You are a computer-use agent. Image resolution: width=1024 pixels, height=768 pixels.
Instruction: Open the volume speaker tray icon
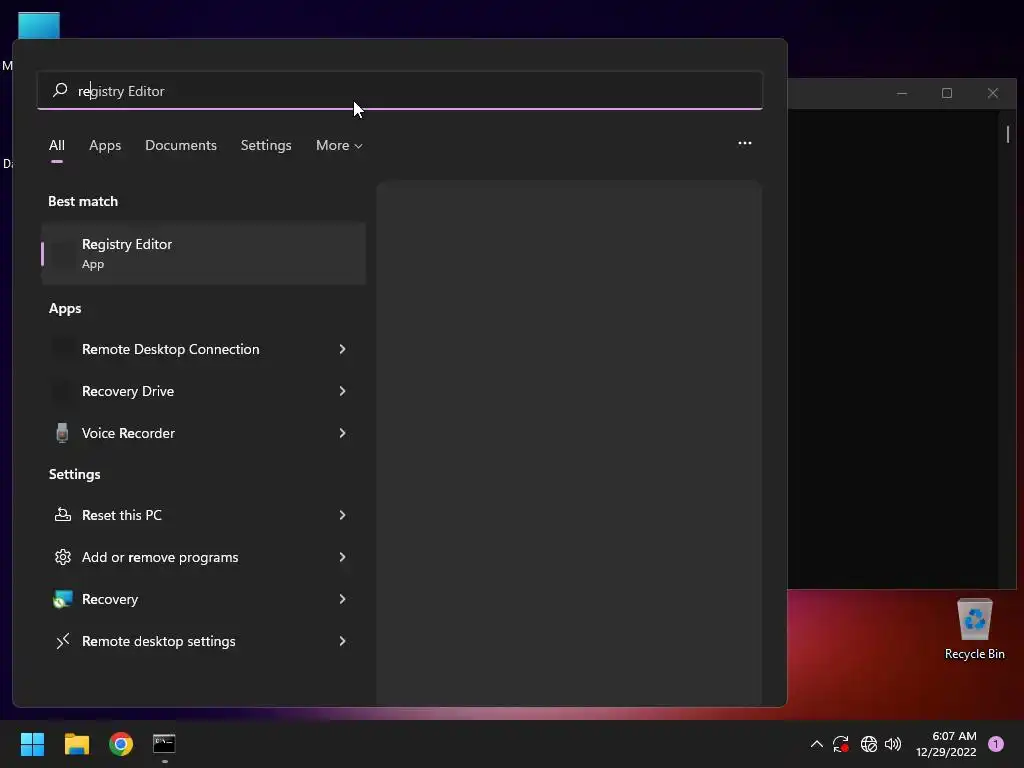point(893,744)
